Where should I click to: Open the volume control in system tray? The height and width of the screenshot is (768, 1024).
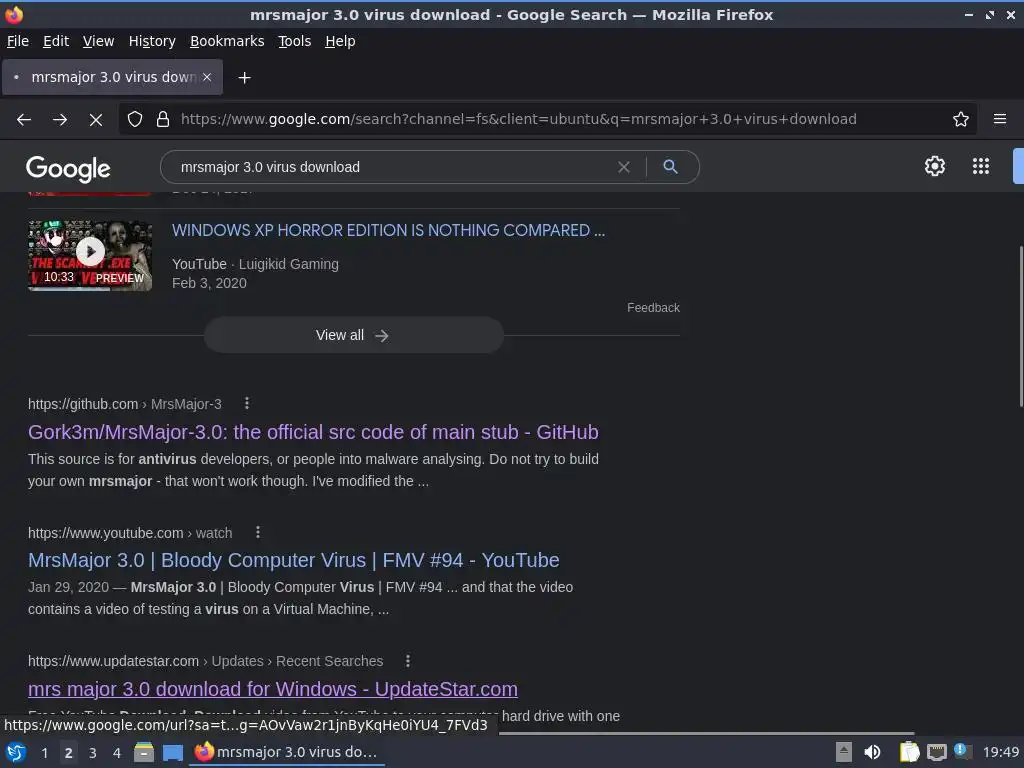coord(872,752)
